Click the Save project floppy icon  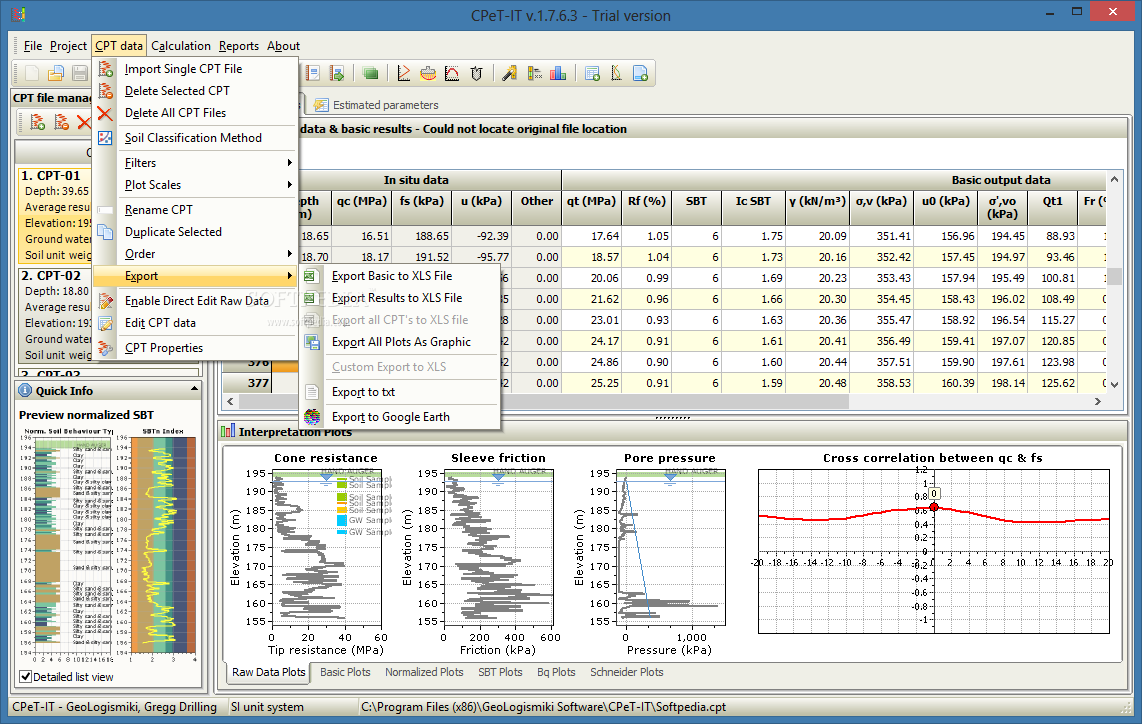tap(79, 73)
